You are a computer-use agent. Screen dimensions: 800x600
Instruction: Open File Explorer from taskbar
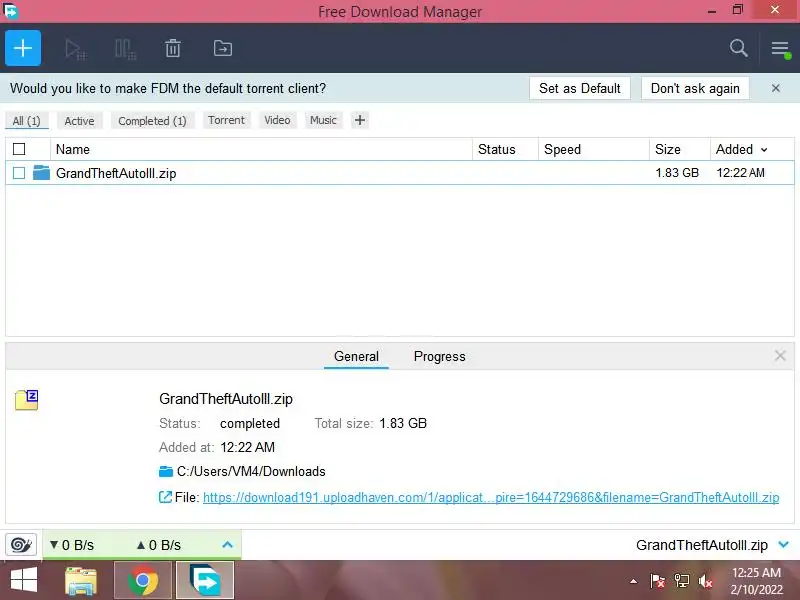point(81,581)
